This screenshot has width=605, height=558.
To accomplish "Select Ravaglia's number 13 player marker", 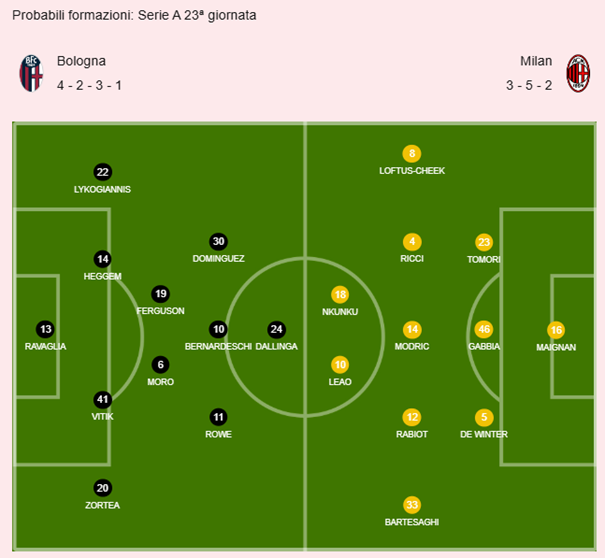I will pyautogui.click(x=45, y=329).
